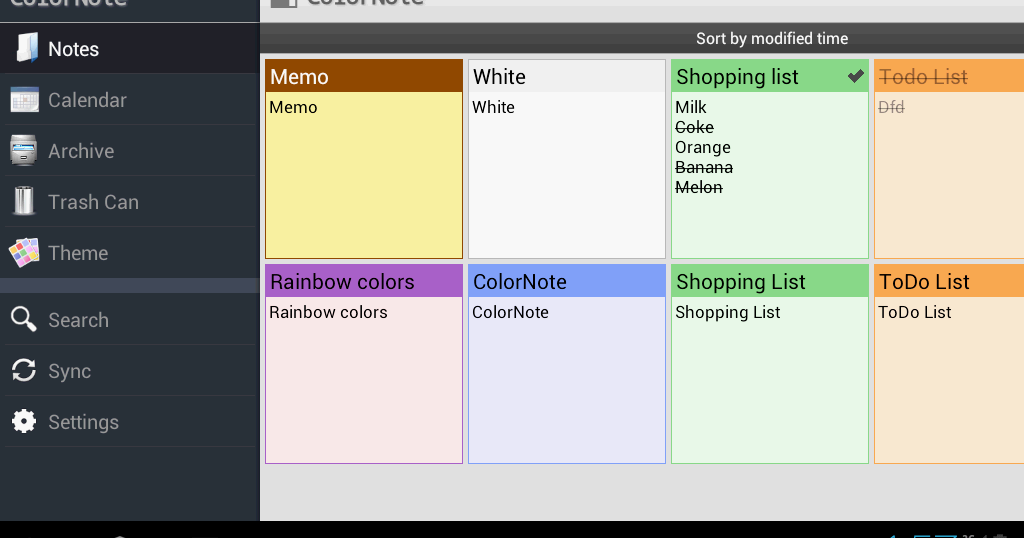Screen dimensions: 1024x538
Task: Open the Theme color palette icon
Action: pos(25,253)
